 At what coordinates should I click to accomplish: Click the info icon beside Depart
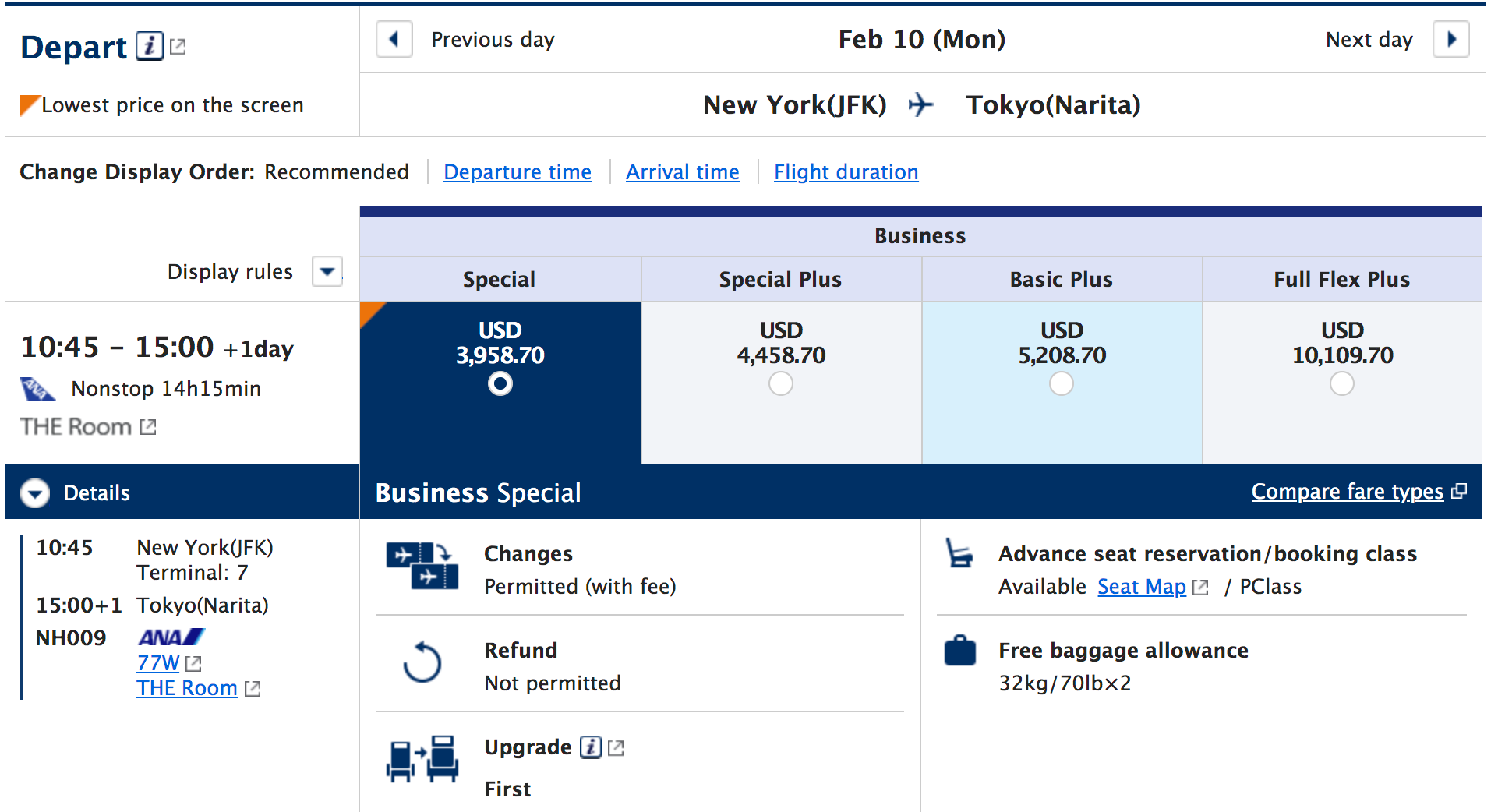coord(149,46)
